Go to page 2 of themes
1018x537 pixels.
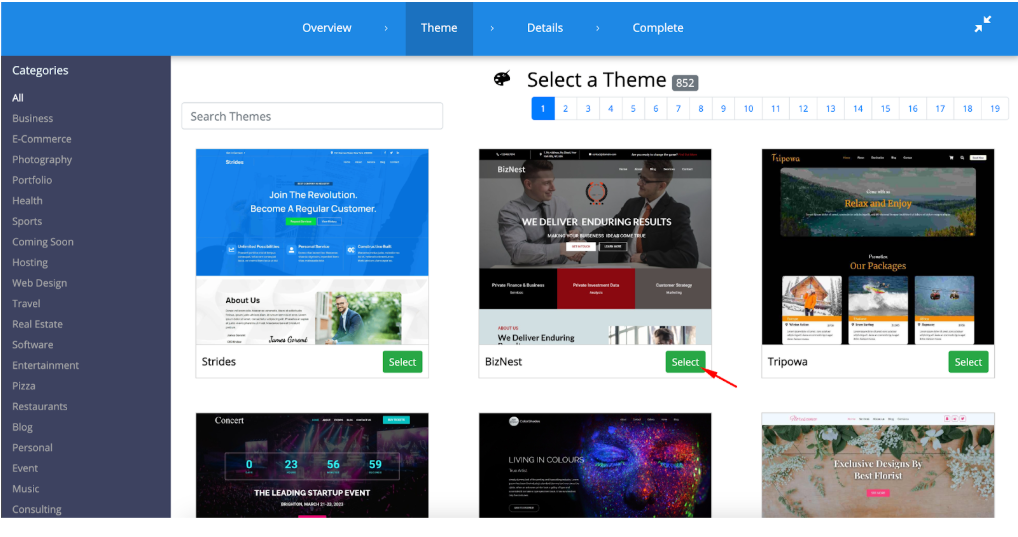coord(565,109)
